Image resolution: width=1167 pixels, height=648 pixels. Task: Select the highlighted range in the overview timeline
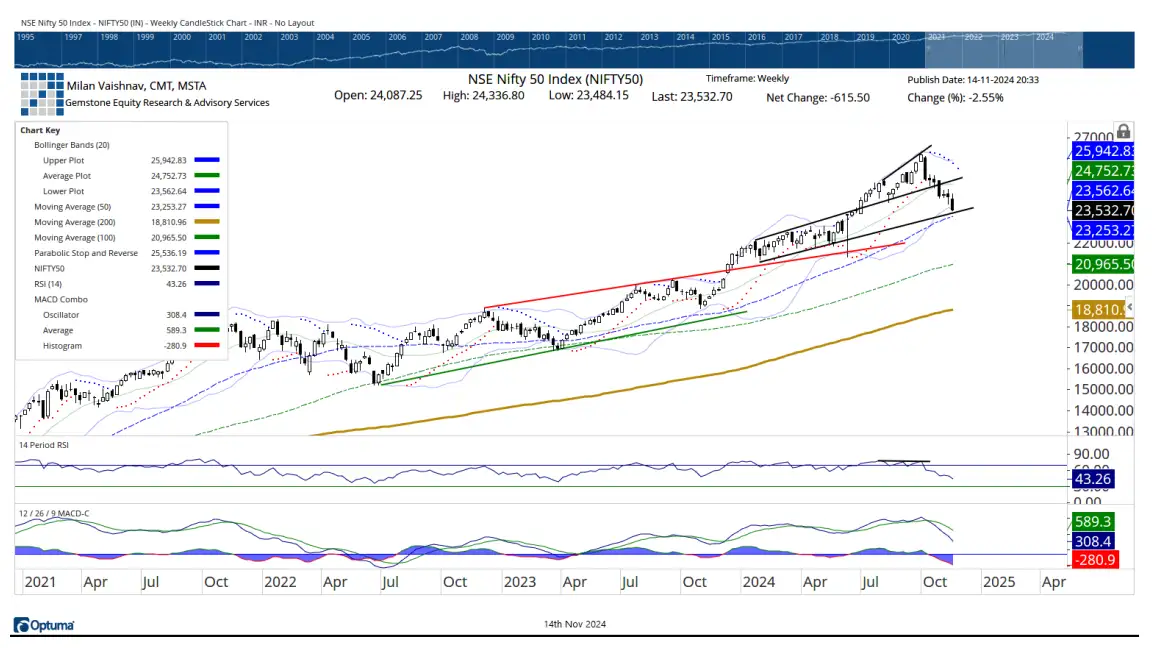[x=1003, y=51]
